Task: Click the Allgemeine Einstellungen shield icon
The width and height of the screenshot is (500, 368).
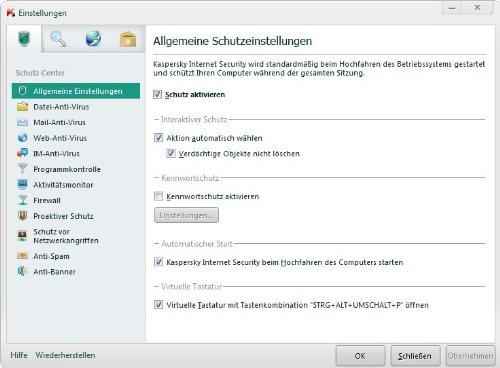Action: [x=22, y=91]
